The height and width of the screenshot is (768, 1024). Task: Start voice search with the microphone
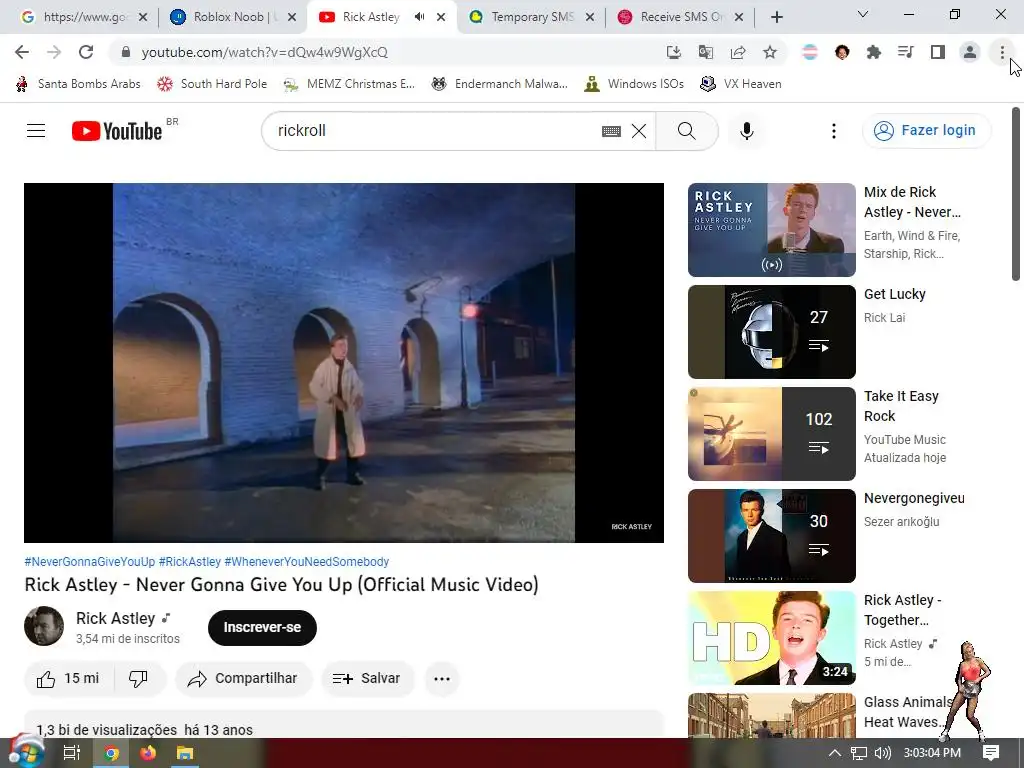(747, 131)
